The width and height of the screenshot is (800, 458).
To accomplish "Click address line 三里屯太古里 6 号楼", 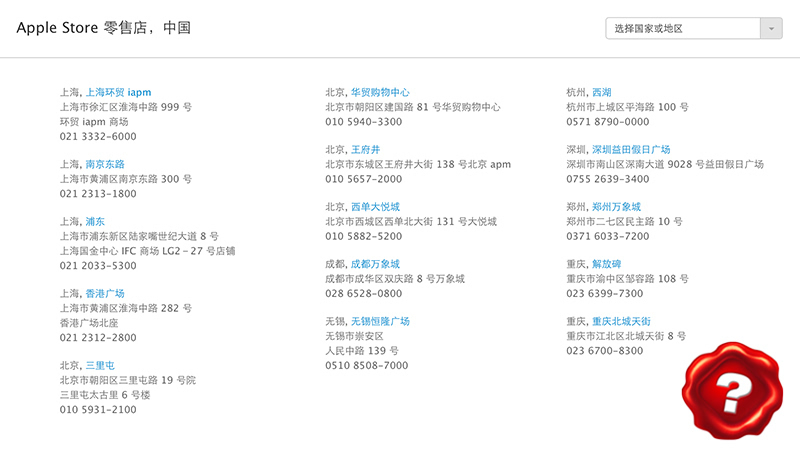I will (105, 395).
